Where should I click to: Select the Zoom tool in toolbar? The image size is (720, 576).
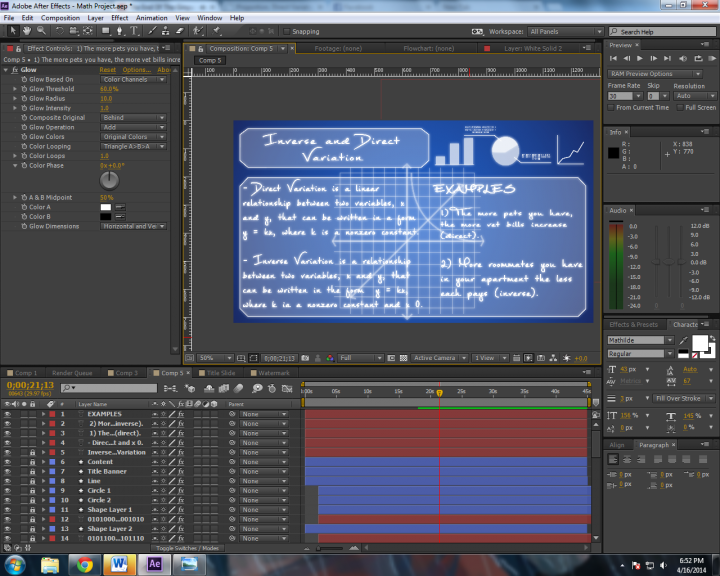point(41,31)
